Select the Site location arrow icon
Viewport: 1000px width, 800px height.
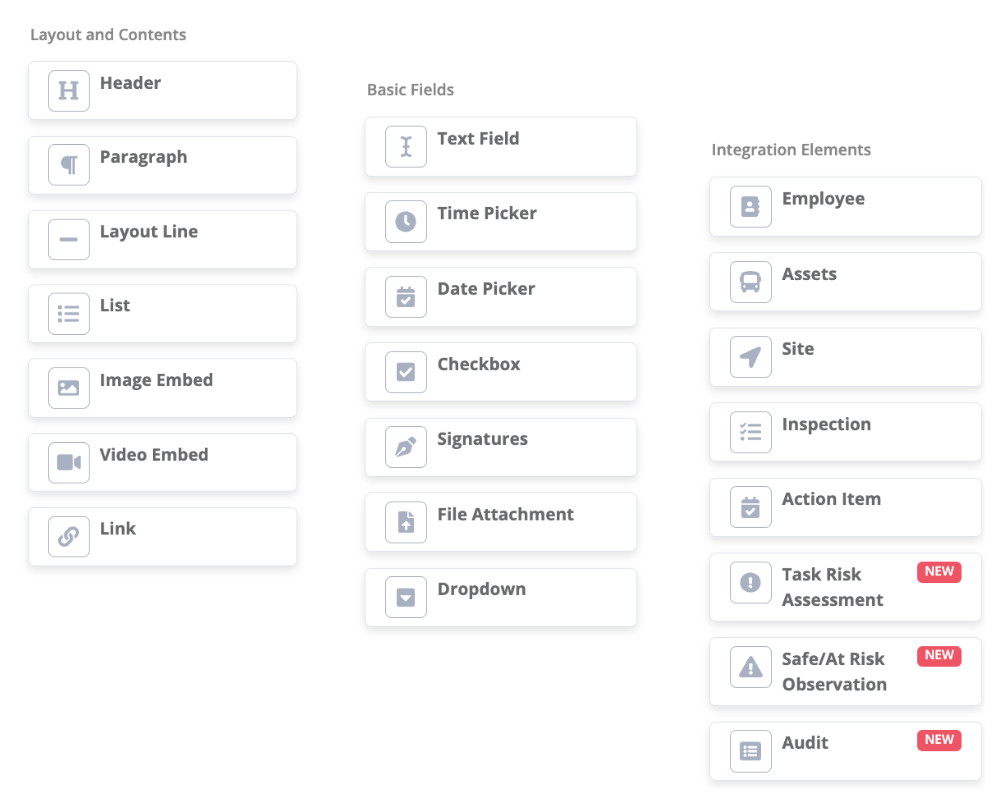click(750, 356)
